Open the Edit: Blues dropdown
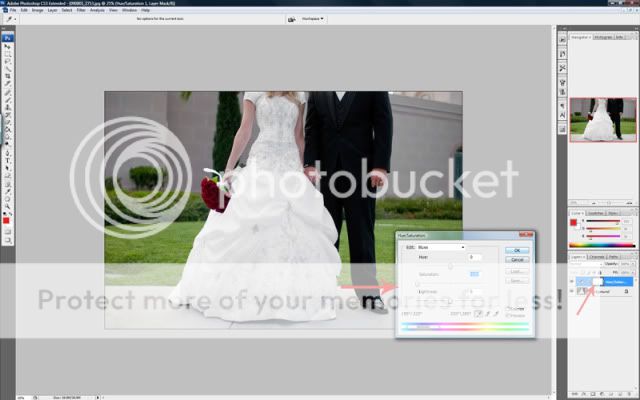The height and width of the screenshot is (400, 640). tap(441, 247)
